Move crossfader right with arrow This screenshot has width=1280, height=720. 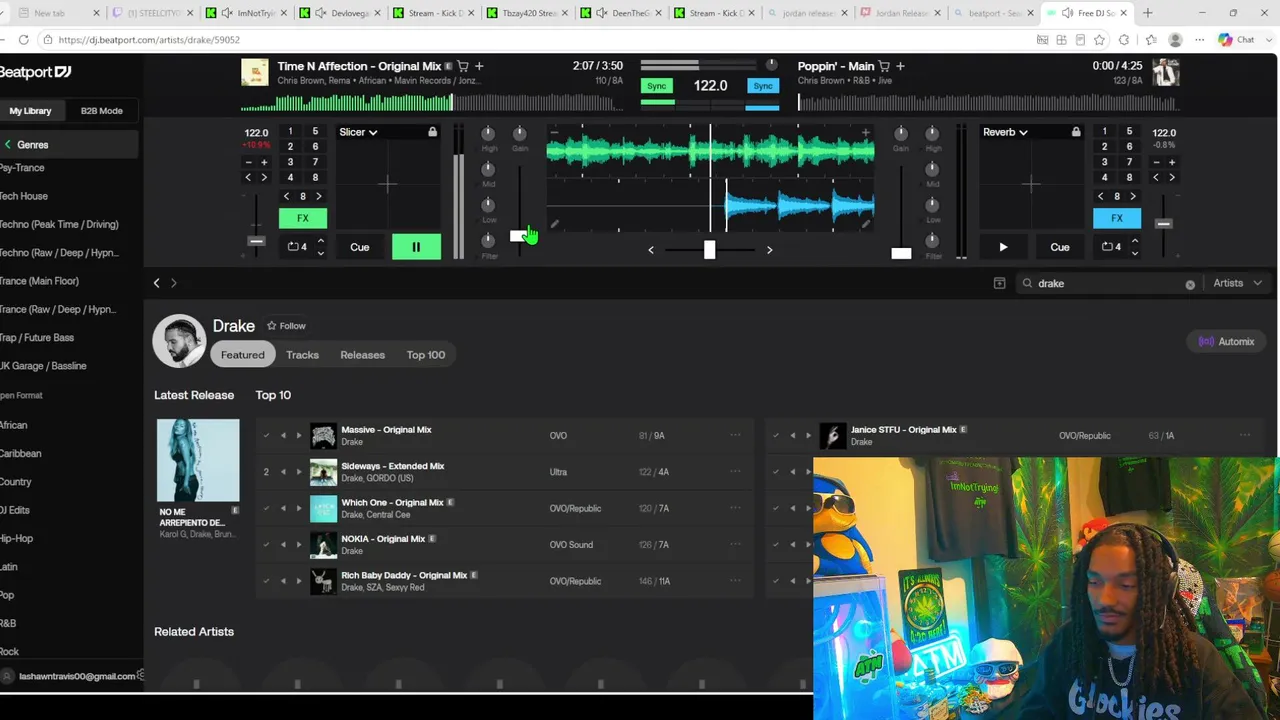769,250
